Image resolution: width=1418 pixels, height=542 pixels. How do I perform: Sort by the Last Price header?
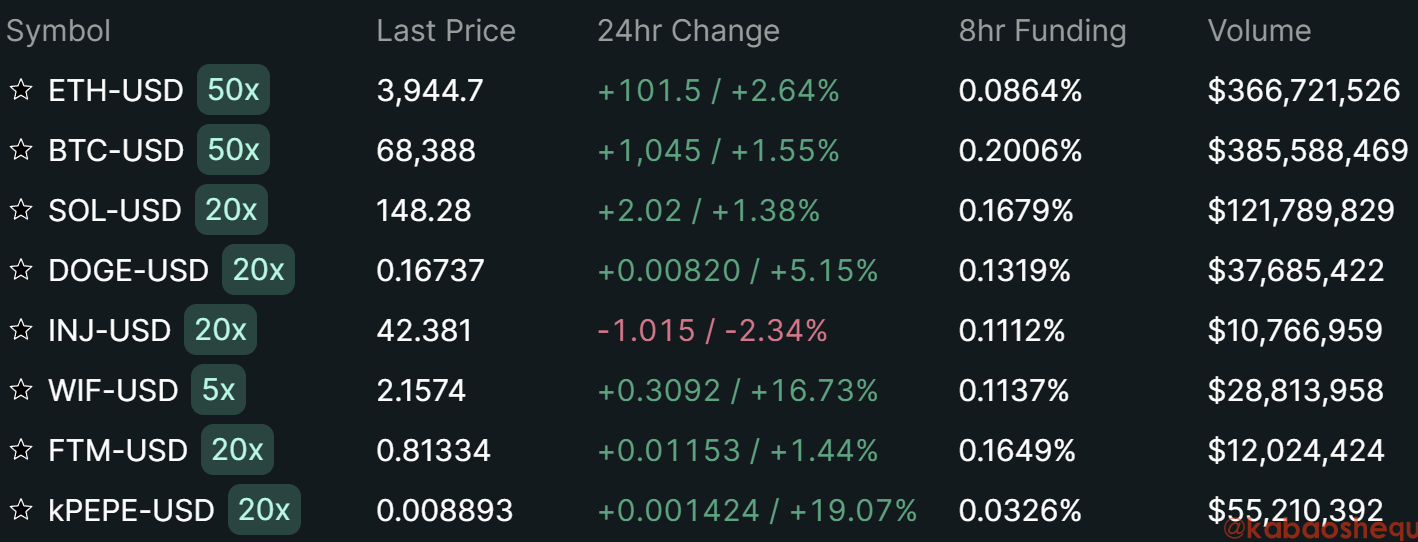pos(445,31)
